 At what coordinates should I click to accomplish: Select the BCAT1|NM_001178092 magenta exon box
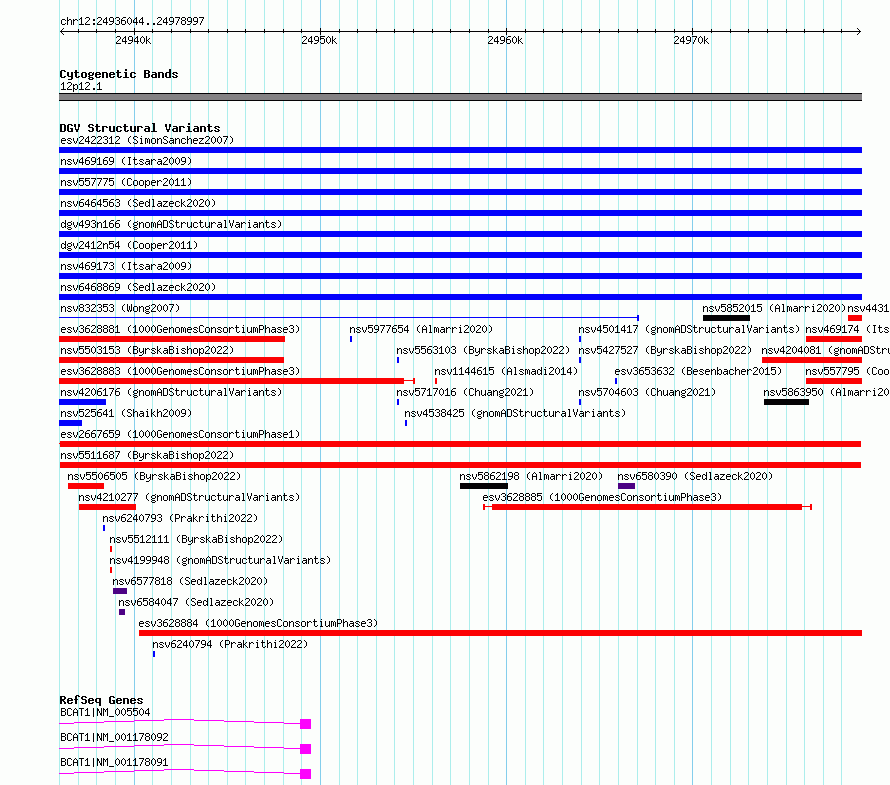tap(305, 749)
